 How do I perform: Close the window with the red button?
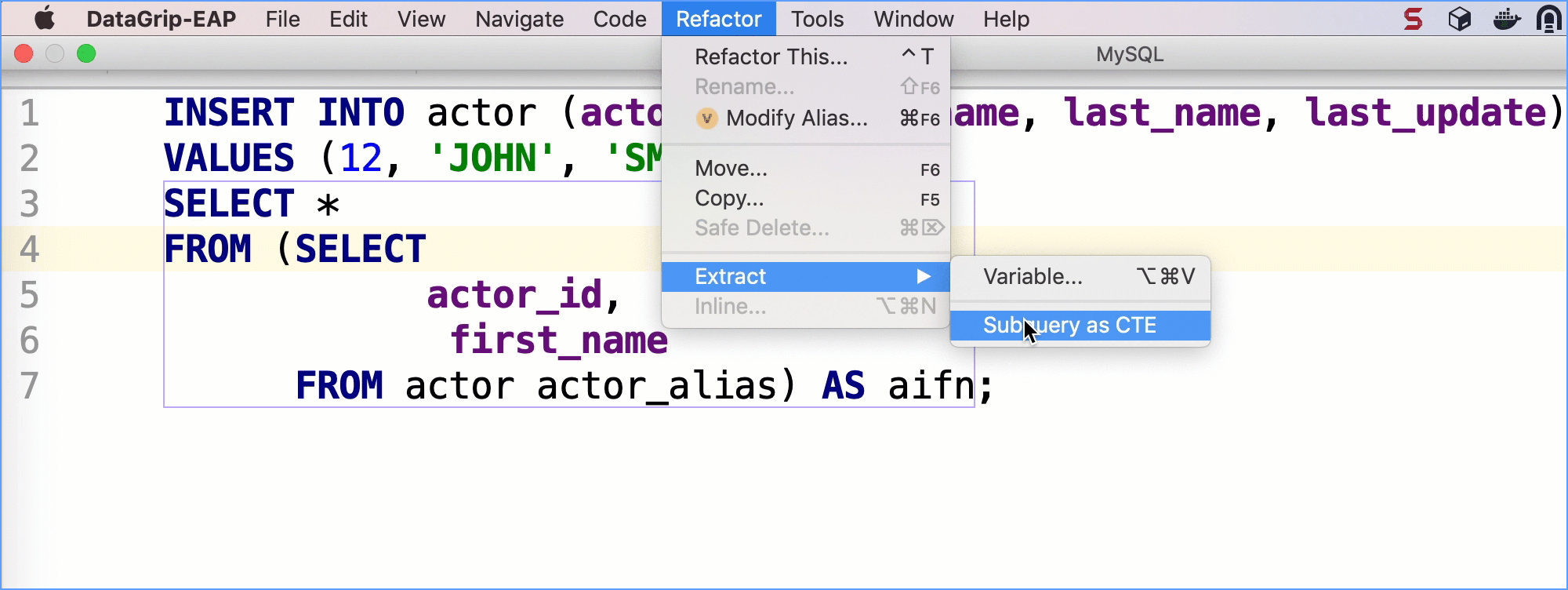click(24, 53)
